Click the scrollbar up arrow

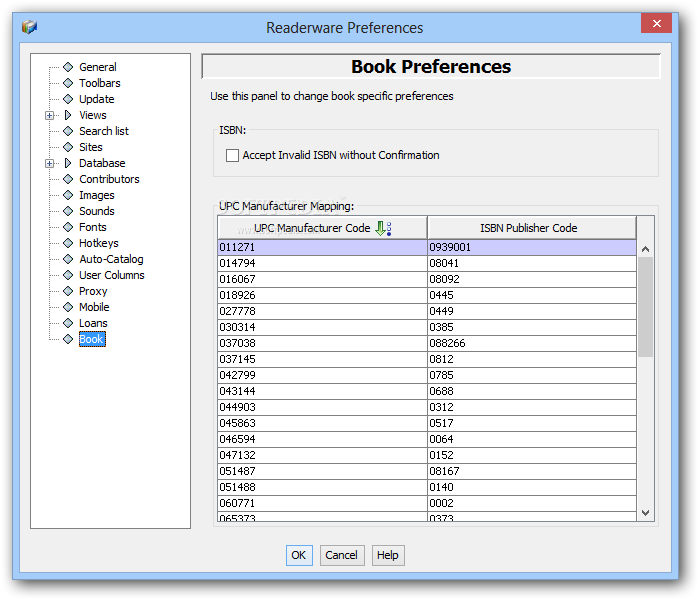pyautogui.click(x=645, y=249)
